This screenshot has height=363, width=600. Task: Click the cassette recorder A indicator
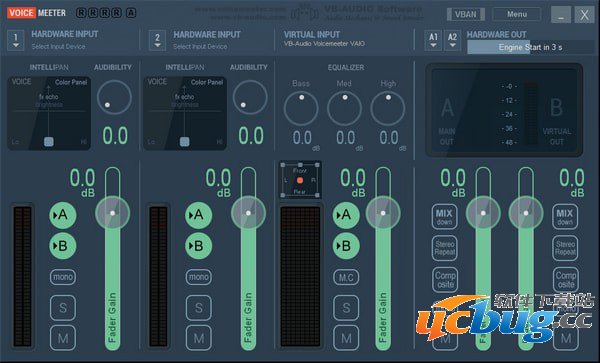131,13
